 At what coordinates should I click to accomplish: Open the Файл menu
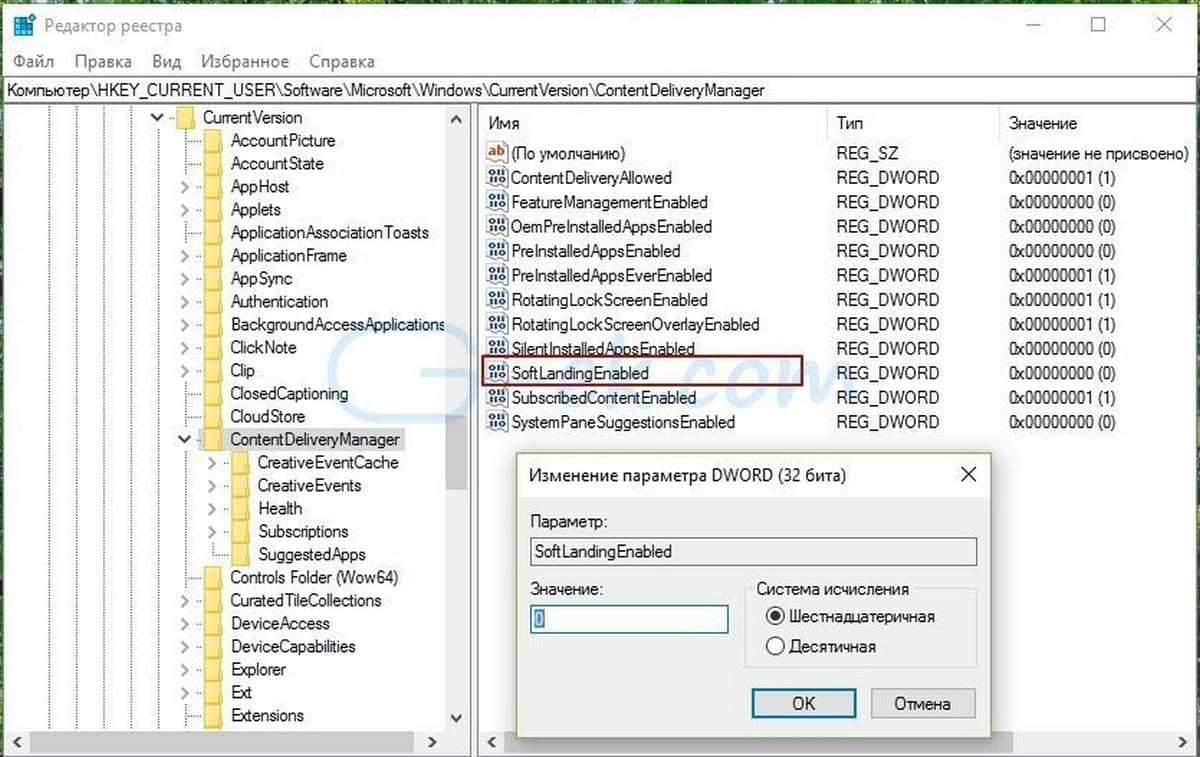click(34, 62)
